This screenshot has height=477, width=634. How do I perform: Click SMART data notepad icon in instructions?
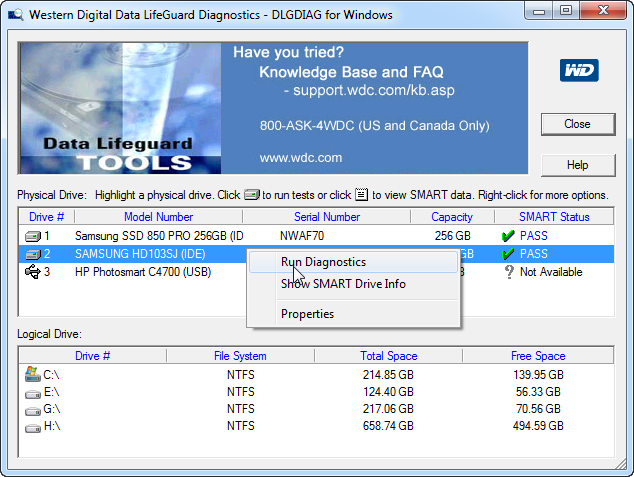361,195
